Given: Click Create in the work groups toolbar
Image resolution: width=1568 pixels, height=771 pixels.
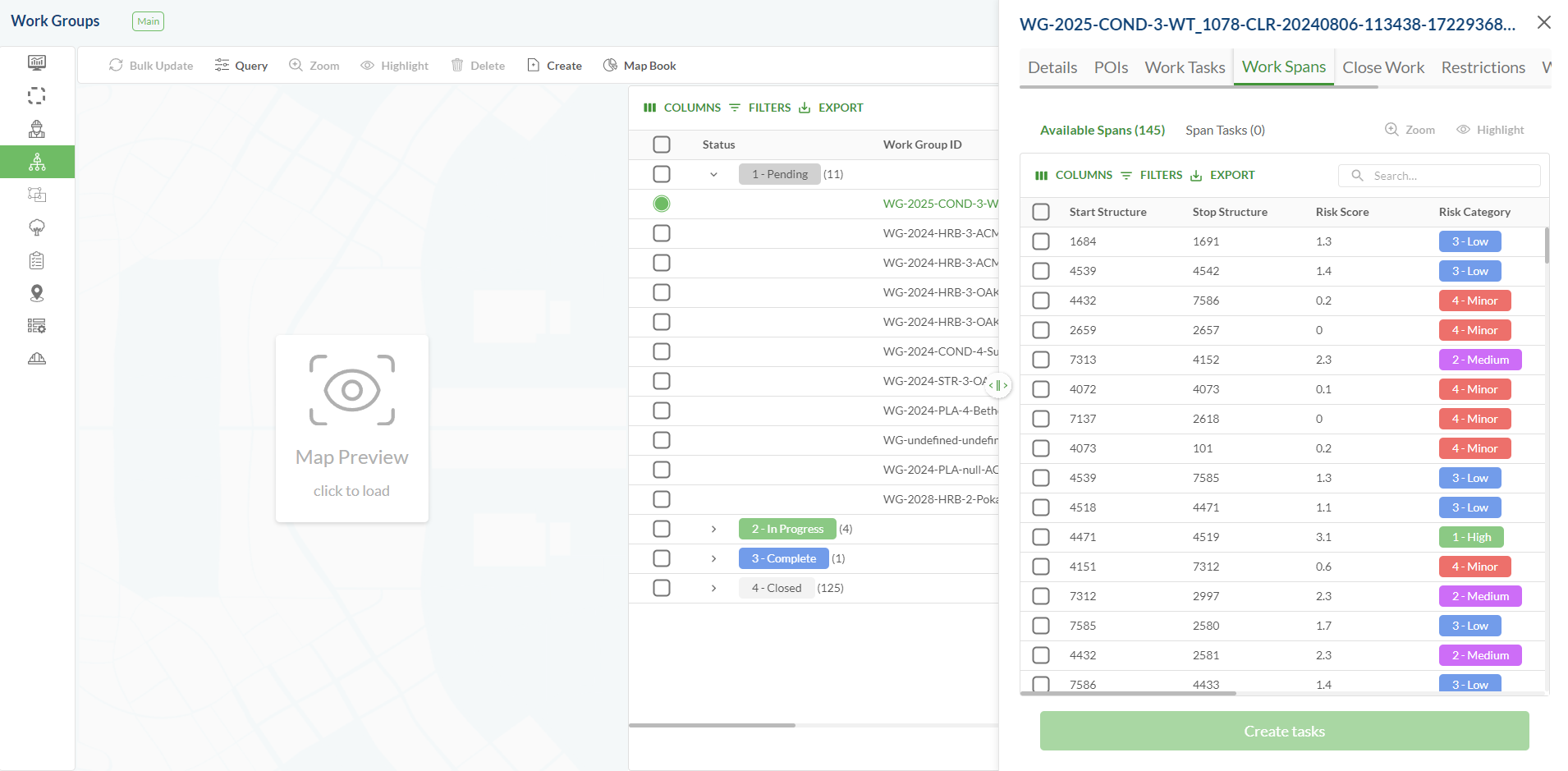Looking at the screenshot, I should 554,66.
